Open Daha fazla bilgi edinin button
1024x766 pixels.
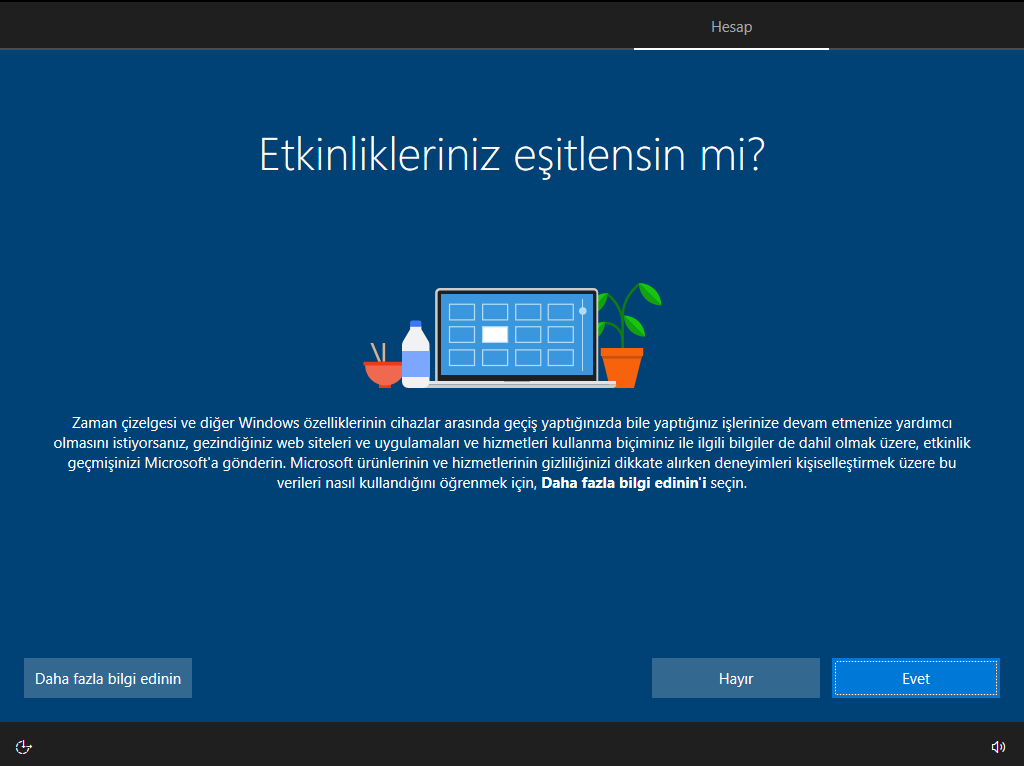click(x=108, y=678)
